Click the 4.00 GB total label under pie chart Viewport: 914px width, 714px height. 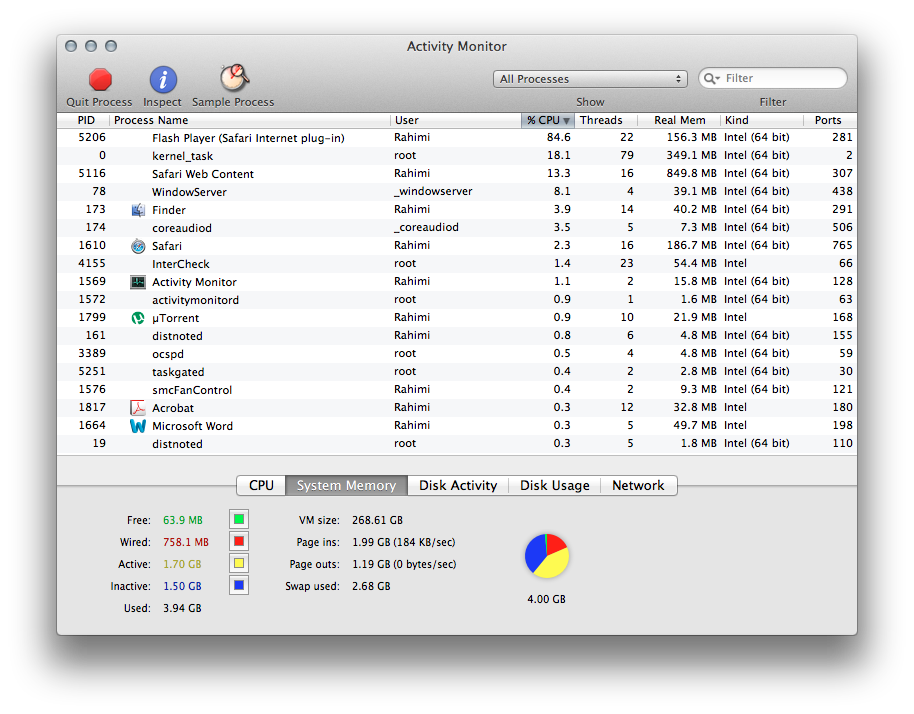(x=547, y=599)
